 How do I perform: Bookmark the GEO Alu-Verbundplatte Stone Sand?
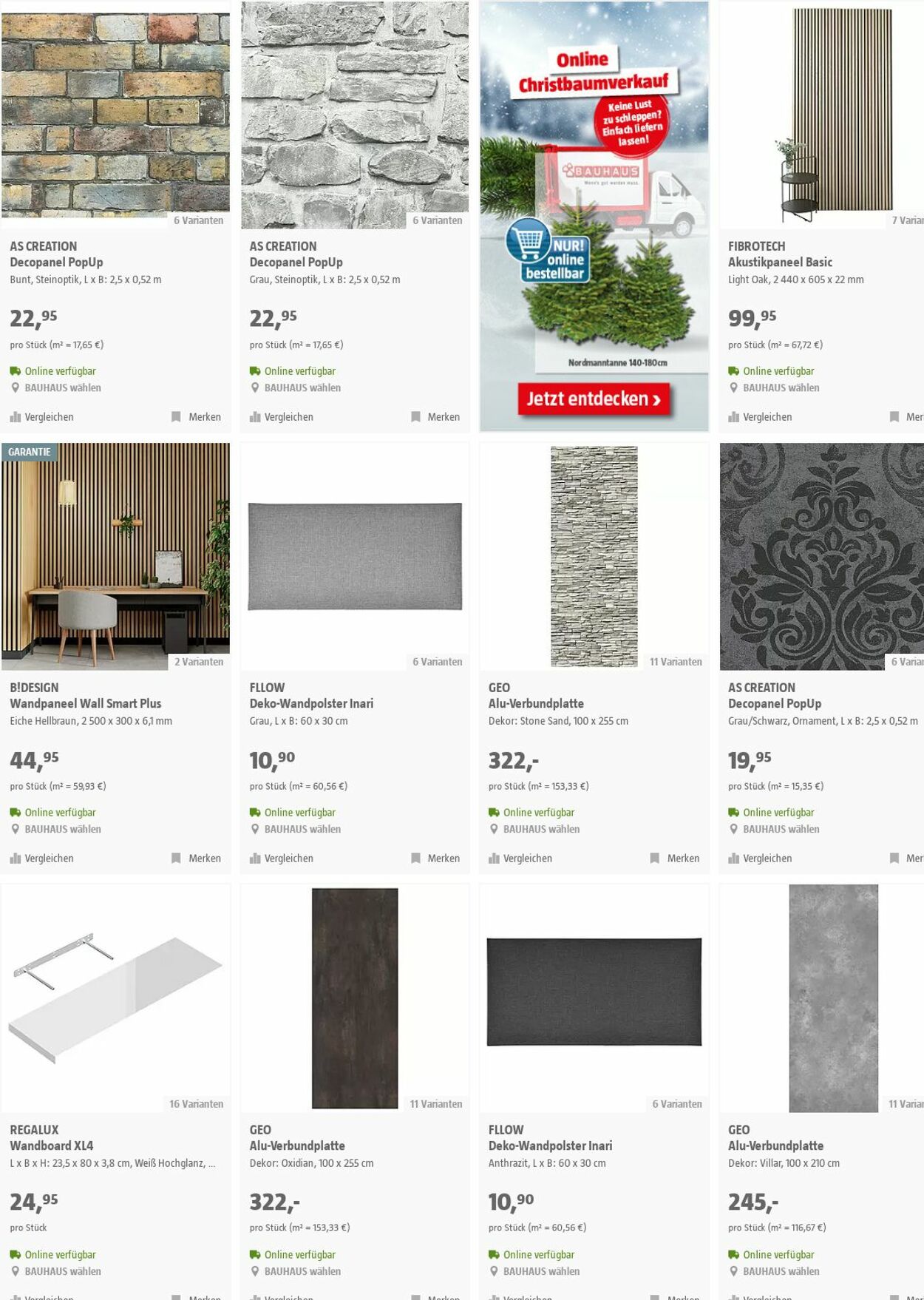[x=675, y=859]
